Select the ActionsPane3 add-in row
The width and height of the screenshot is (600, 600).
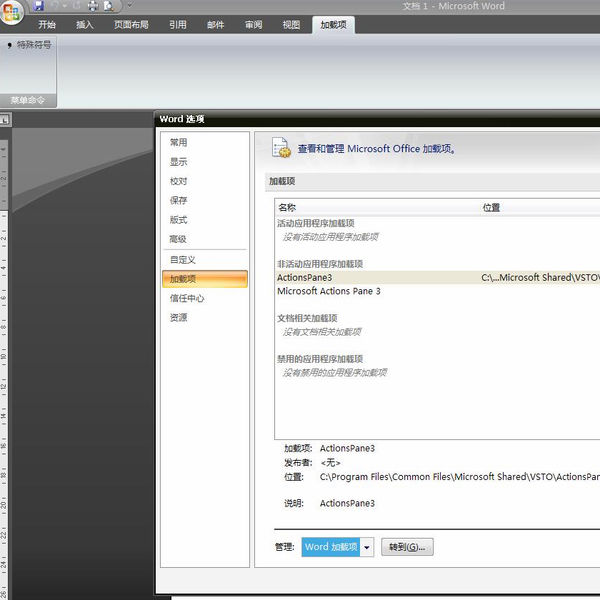point(437,277)
